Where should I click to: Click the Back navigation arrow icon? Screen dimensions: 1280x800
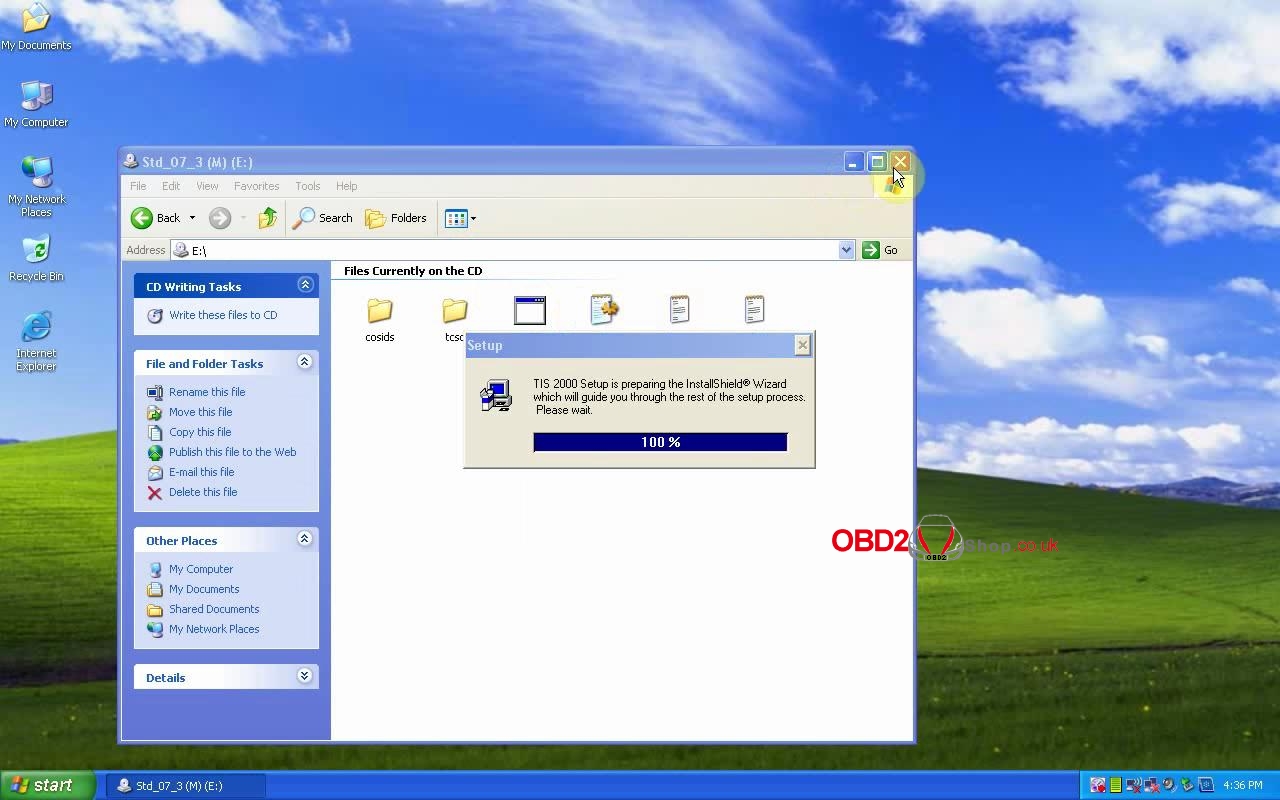[142, 218]
